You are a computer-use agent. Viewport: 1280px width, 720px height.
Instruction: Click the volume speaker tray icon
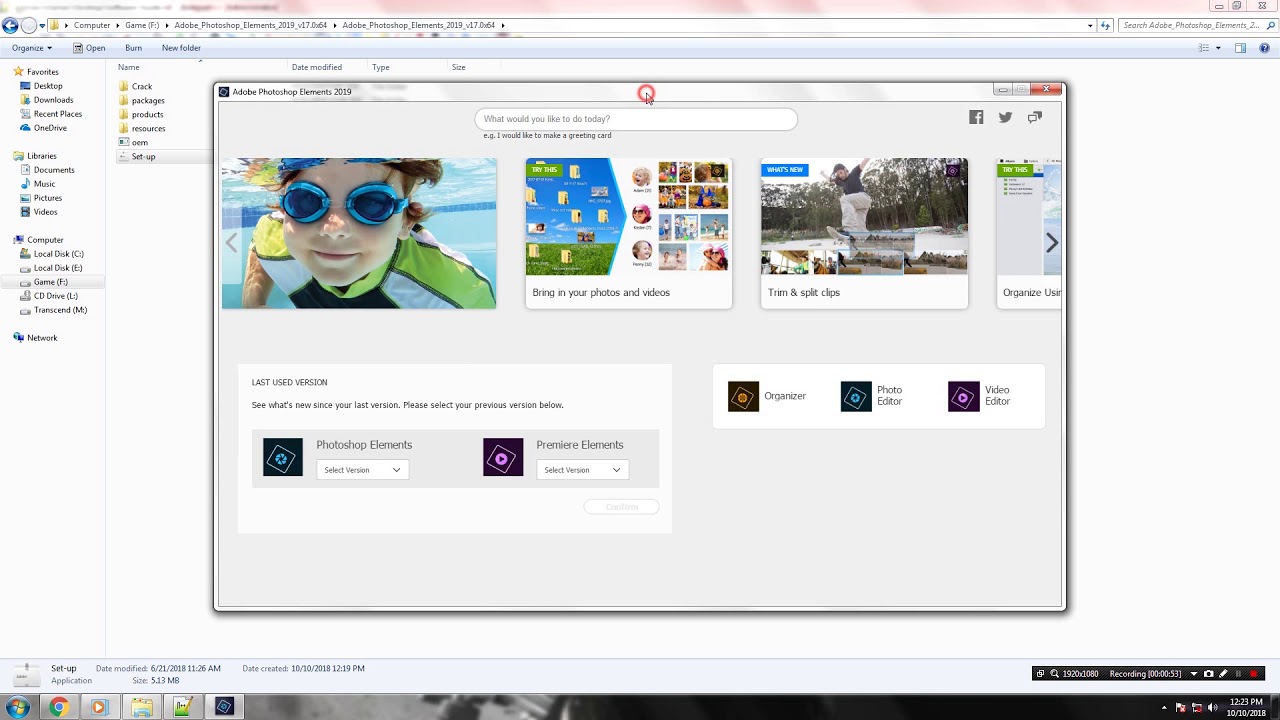pyautogui.click(x=1213, y=707)
